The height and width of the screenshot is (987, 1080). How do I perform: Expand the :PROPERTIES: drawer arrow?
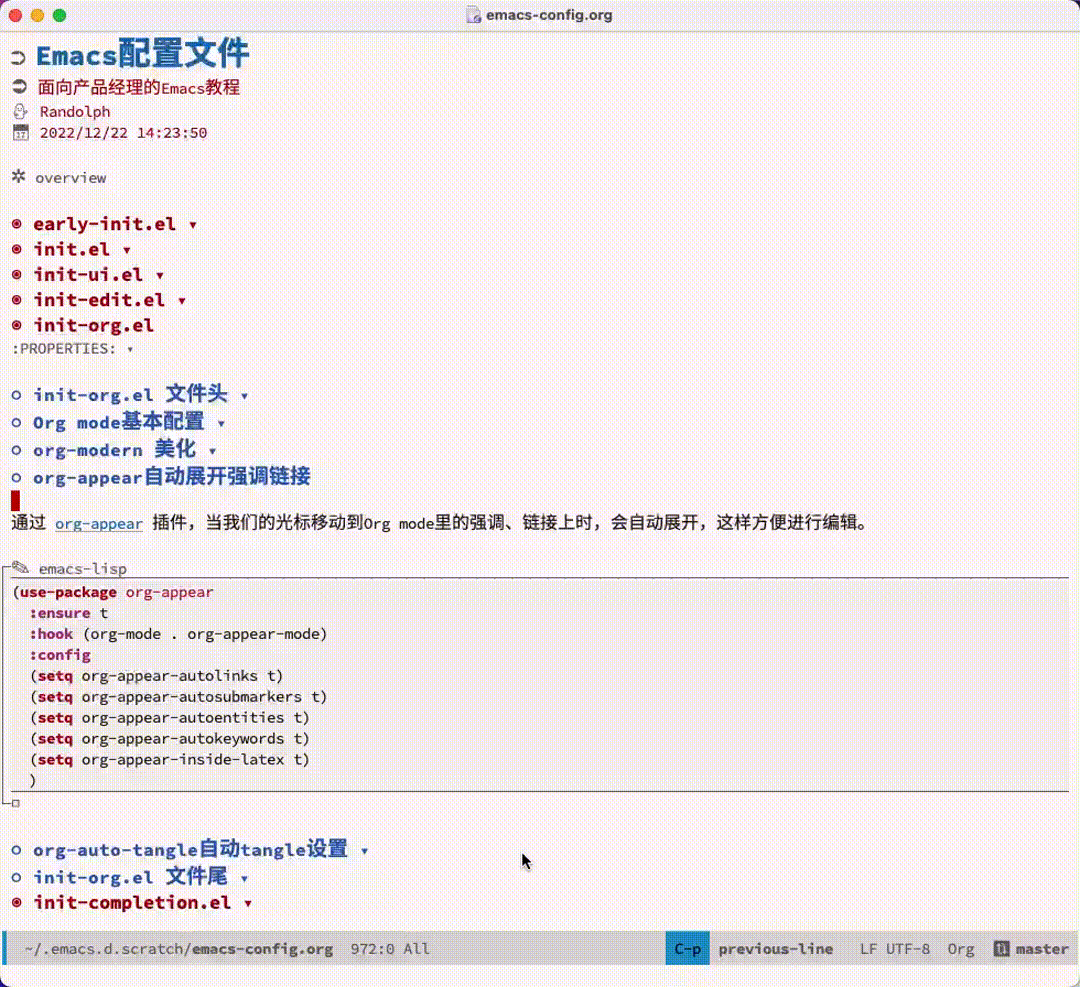click(129, 350)
